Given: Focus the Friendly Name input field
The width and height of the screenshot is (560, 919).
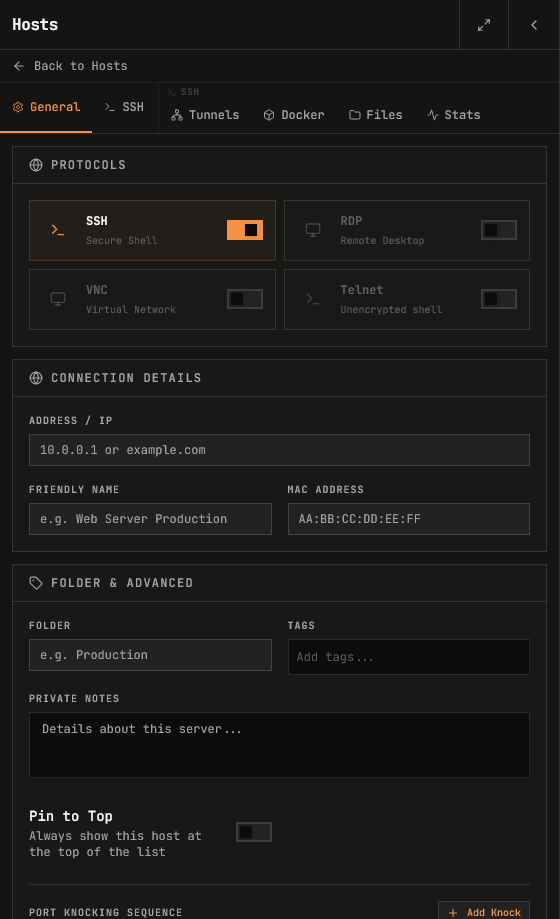Looking at the screenshot, I should [150, 519].
